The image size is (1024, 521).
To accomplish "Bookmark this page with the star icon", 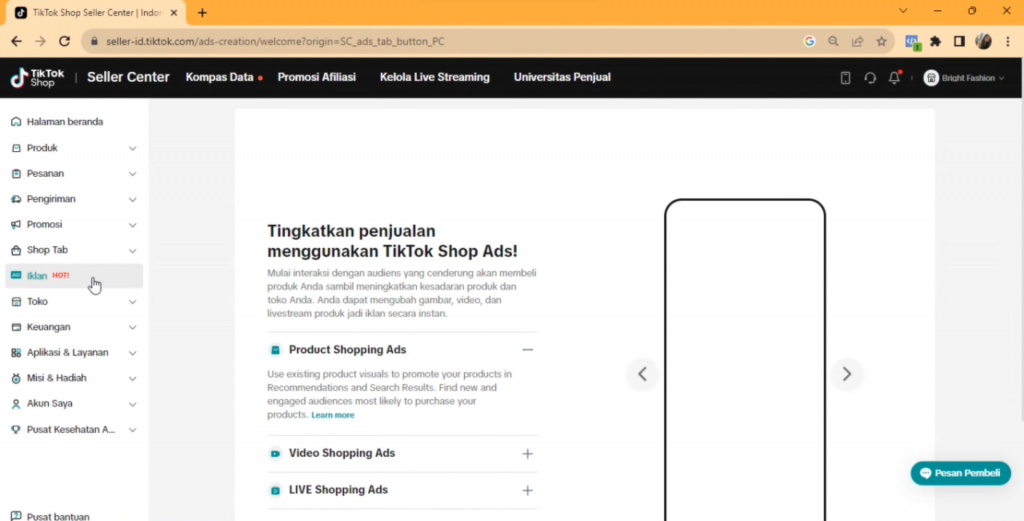I will 882,41.
